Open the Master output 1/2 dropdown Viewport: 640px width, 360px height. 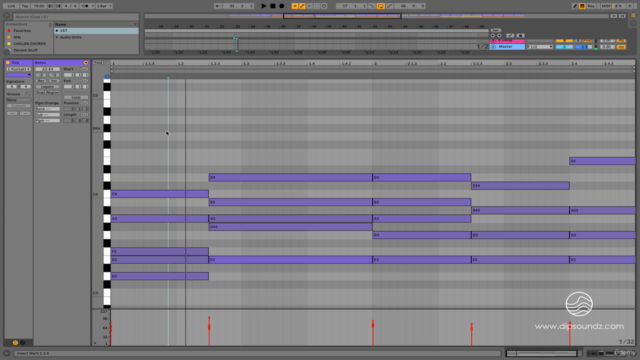[x=540, y=47]
